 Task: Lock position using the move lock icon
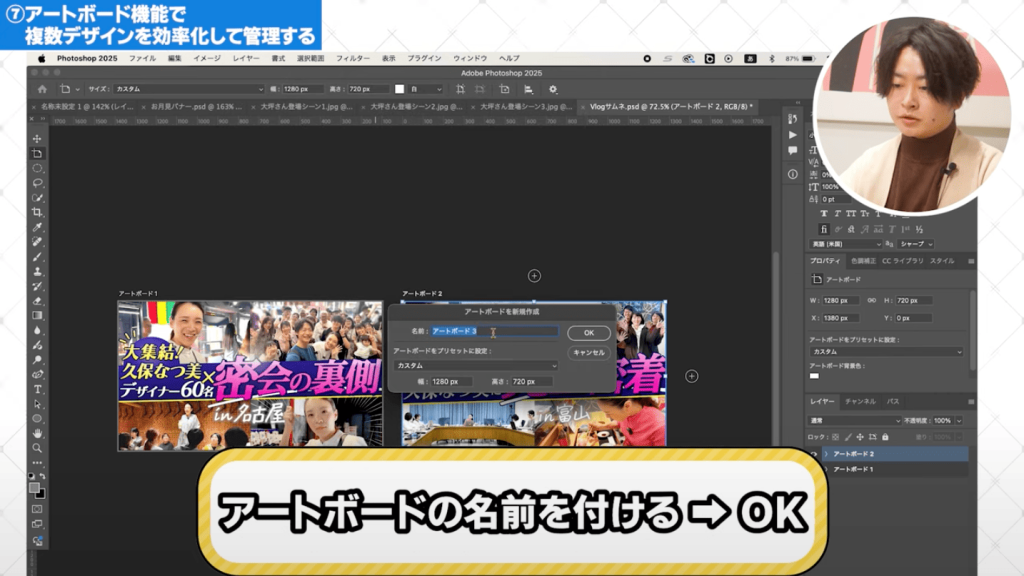tap(860, 437)
